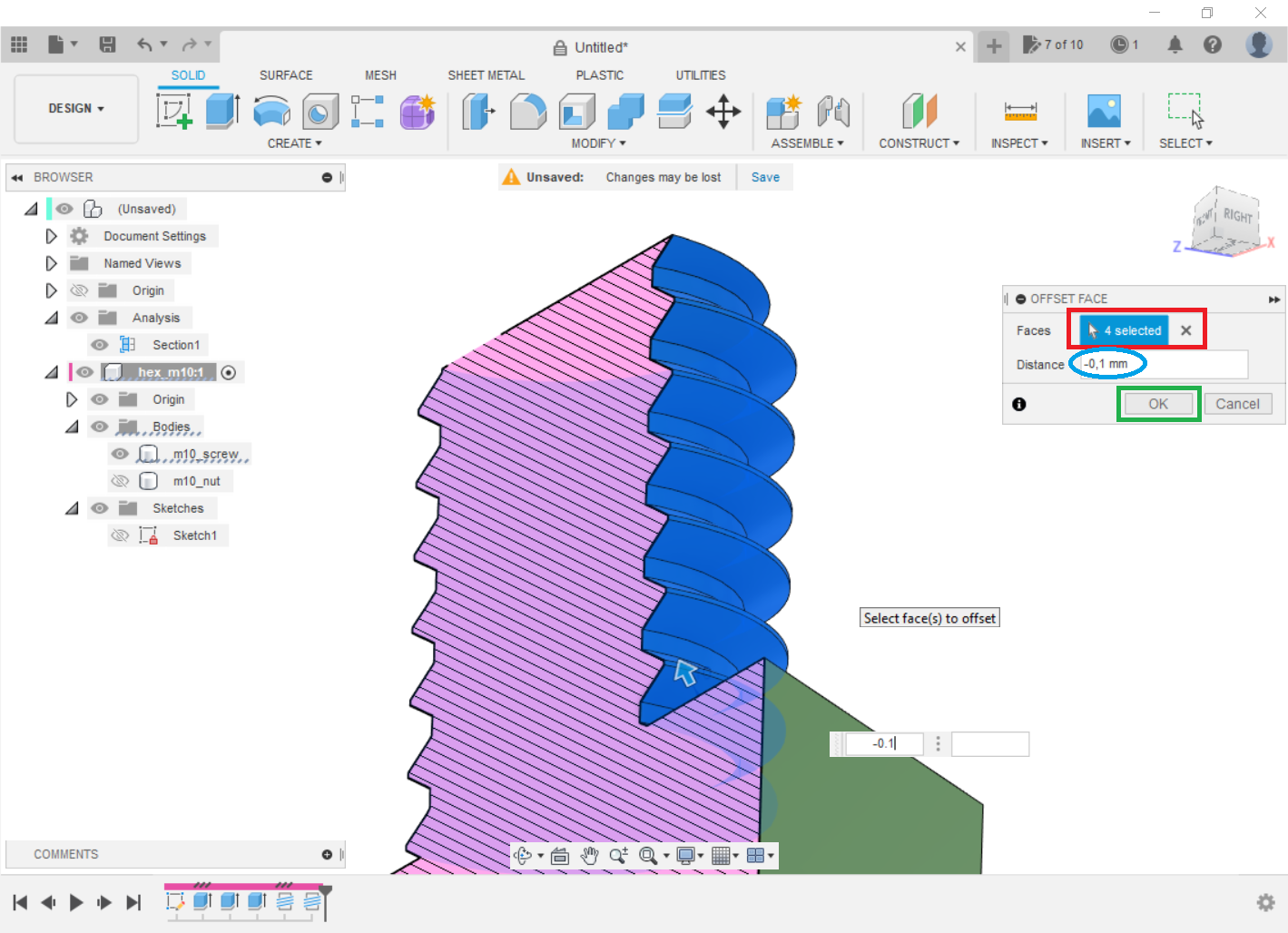Click the Create Sketch tool icon
The height and width of the screenshot is (933, 1288).
click(x=174, y=112)
